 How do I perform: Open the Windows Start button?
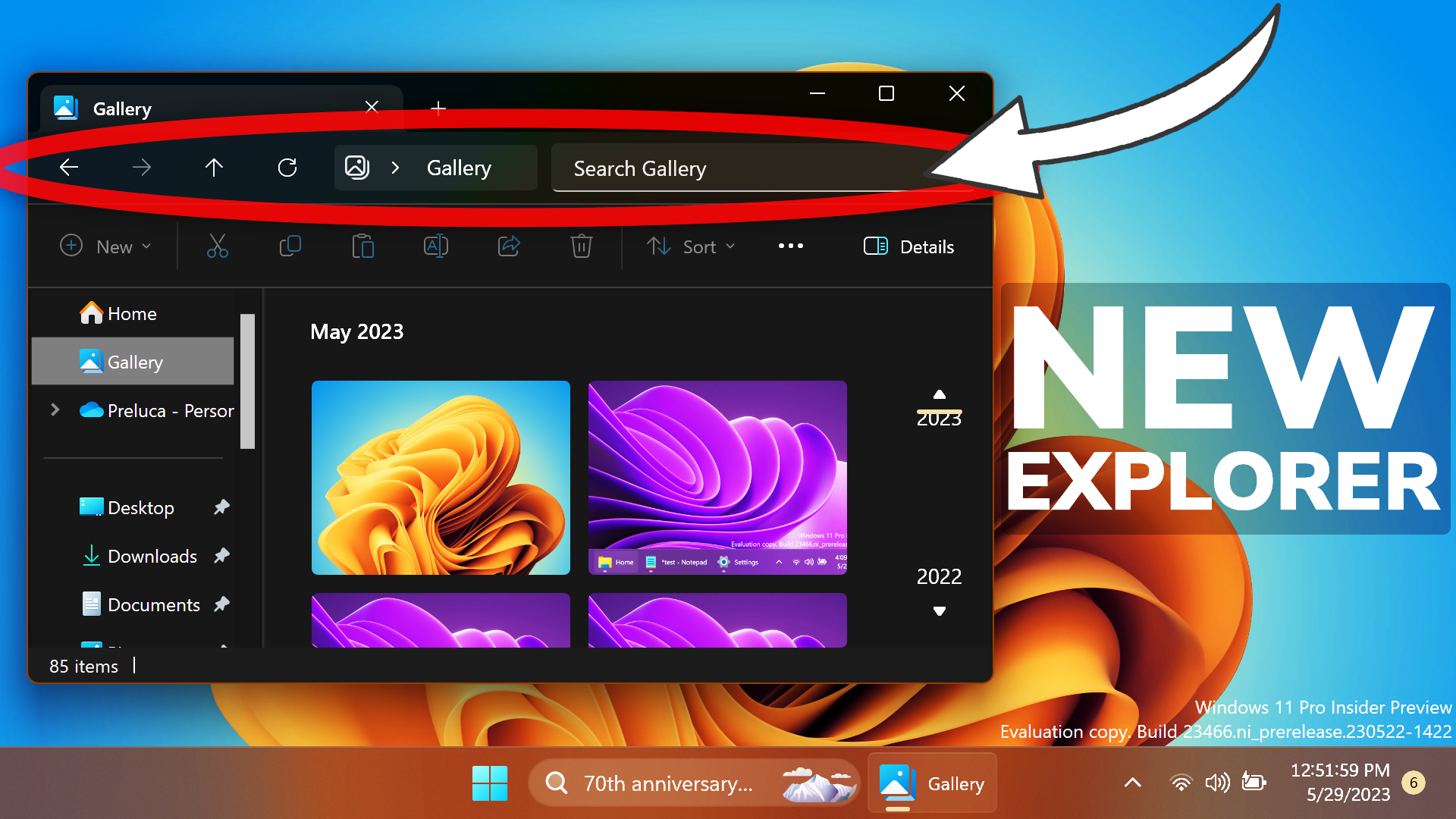pyautogui.click(x=490, y=783)
